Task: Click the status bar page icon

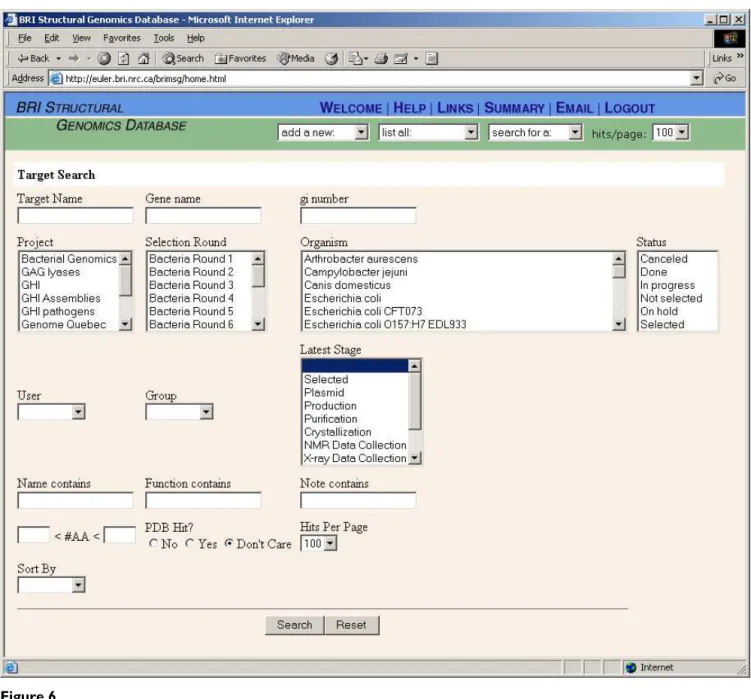Action: point(11,667)
